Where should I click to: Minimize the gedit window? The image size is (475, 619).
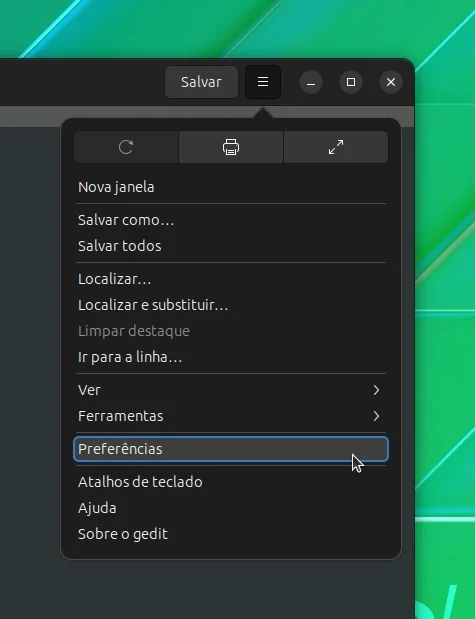[x=311, y=82]
